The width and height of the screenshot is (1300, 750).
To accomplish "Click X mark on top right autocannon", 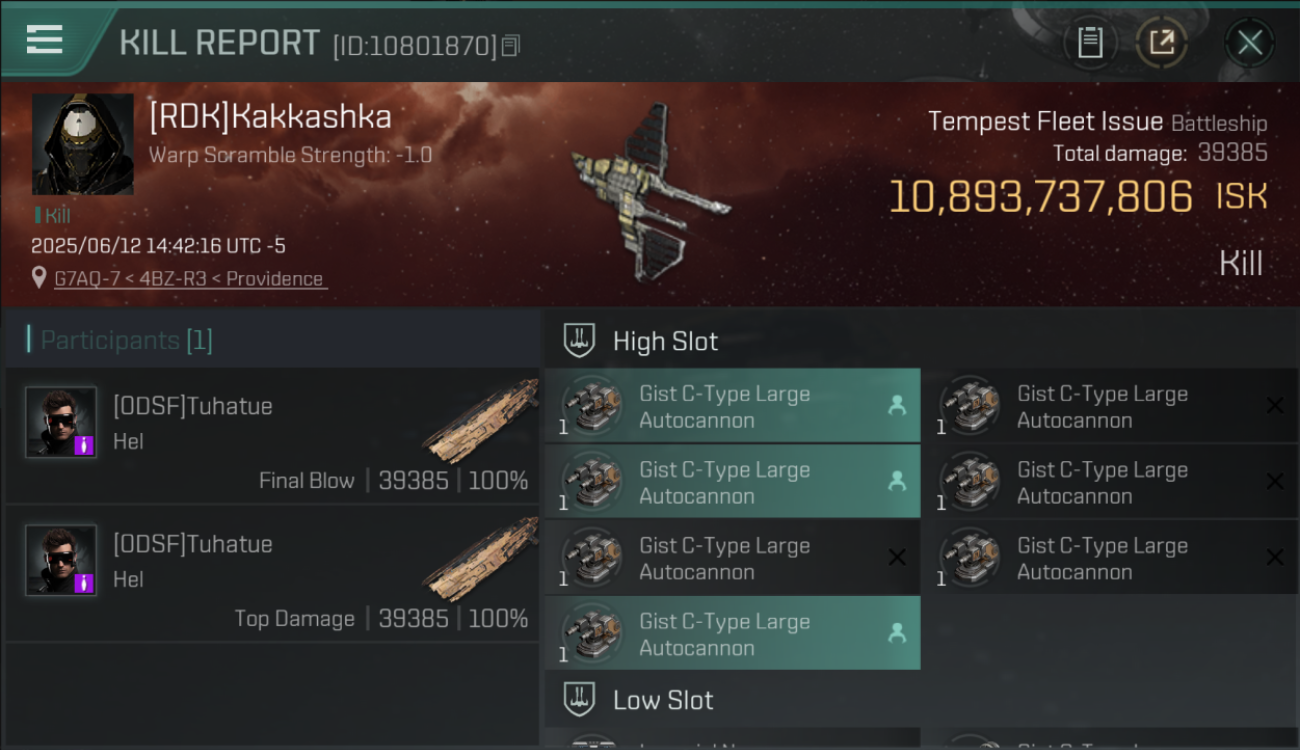I will (x=1275, y=406).
